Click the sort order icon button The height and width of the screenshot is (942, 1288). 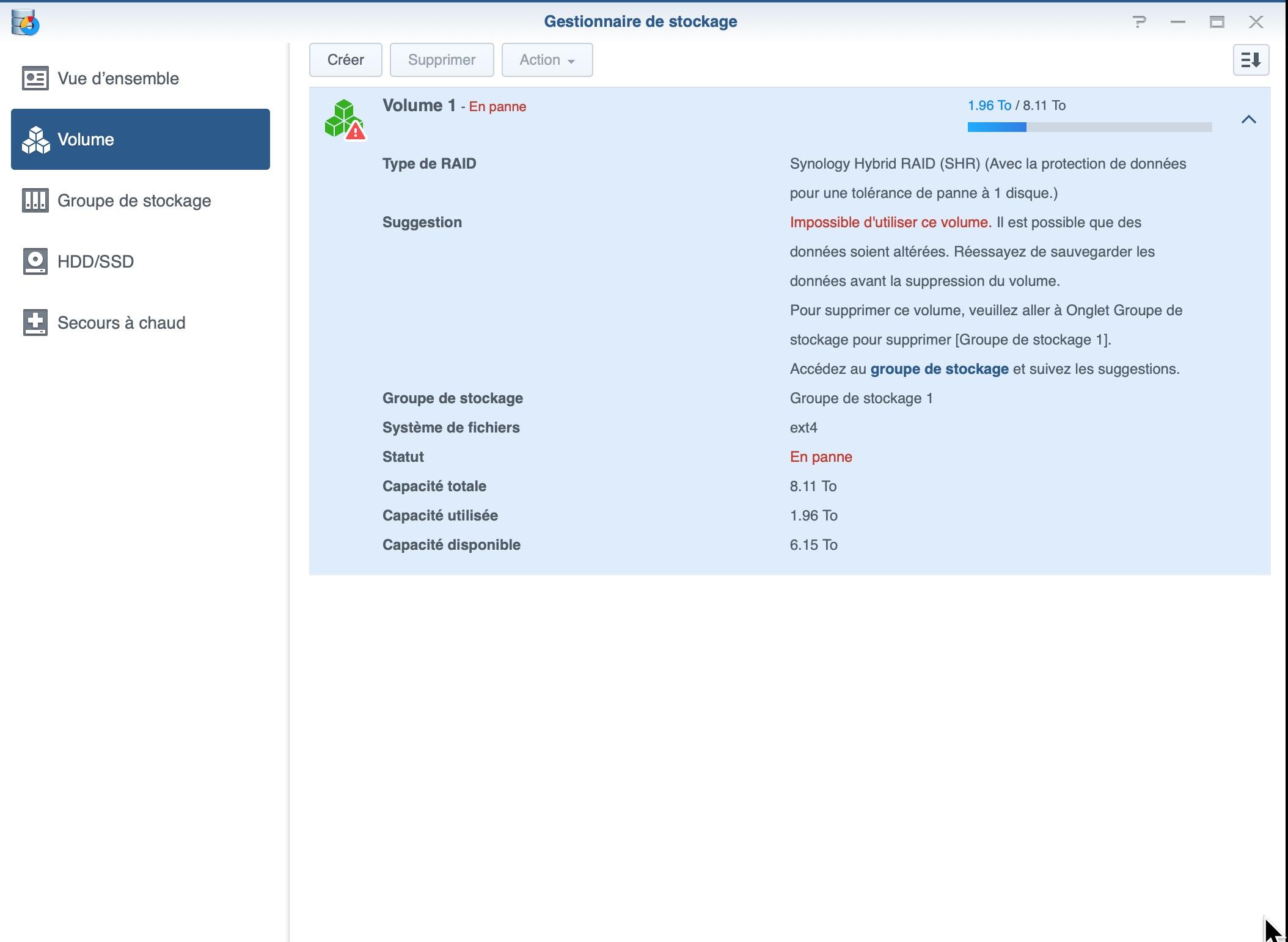[x=1251, y=60]
